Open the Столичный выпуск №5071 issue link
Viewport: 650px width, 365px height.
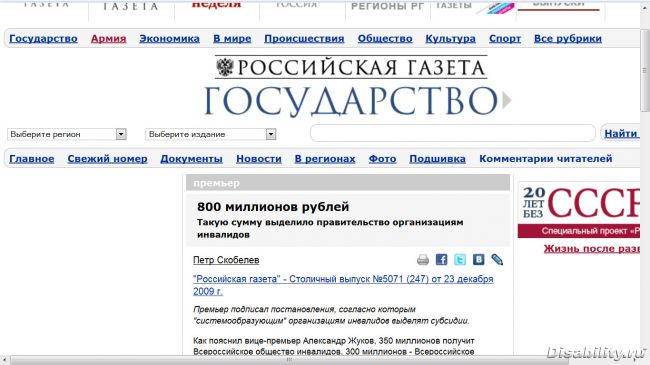point(343,285)
